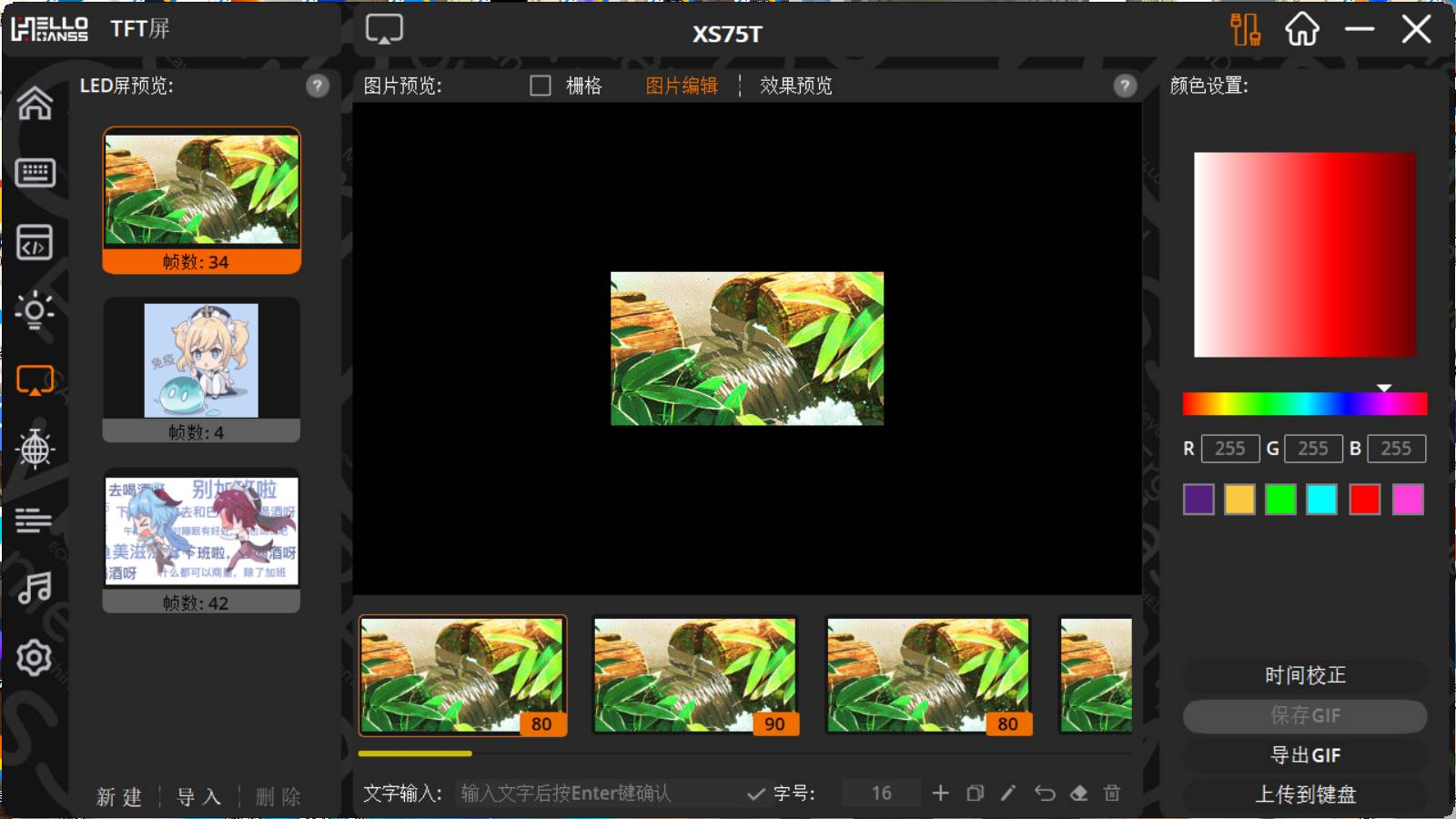This screenshot has height=819, width=1456.
Task: Click the 时间校正 button
Action: pyautogui.click(x=1305, y=675)
